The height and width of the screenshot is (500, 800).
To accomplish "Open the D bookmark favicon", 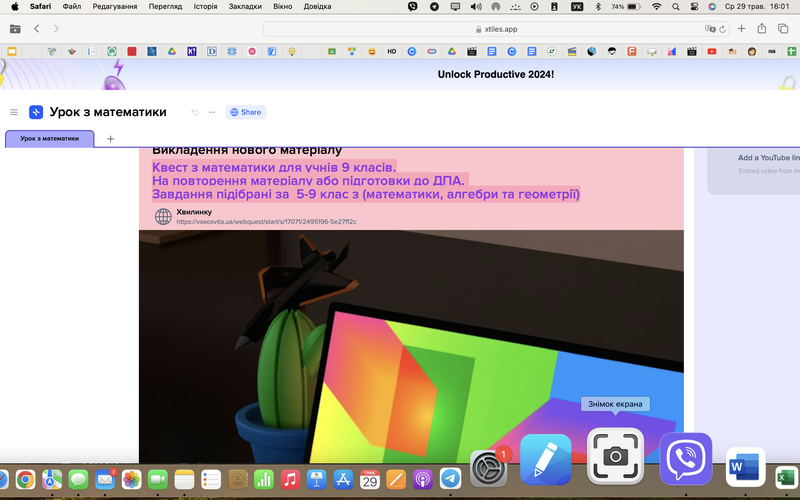I will pyautogui.click(x=212, y=51).
